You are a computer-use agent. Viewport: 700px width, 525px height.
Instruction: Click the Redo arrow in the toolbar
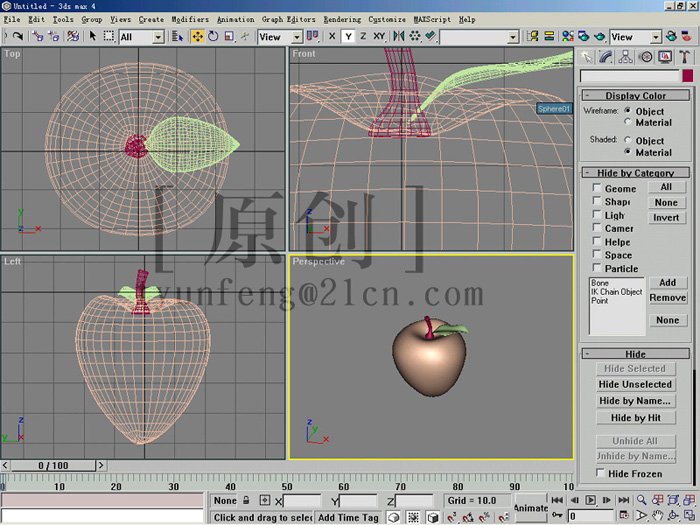point(18,36)
